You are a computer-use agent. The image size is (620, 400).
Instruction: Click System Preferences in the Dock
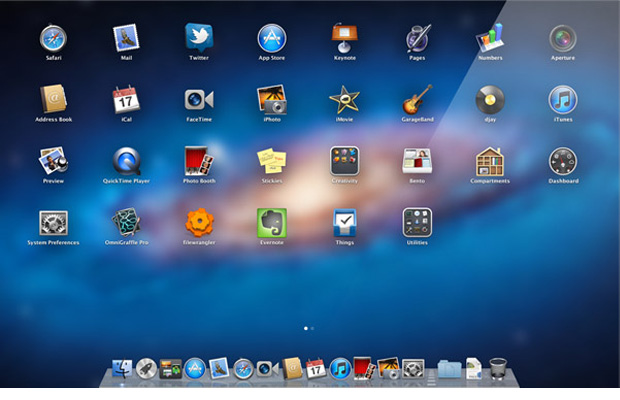(413, 368)
